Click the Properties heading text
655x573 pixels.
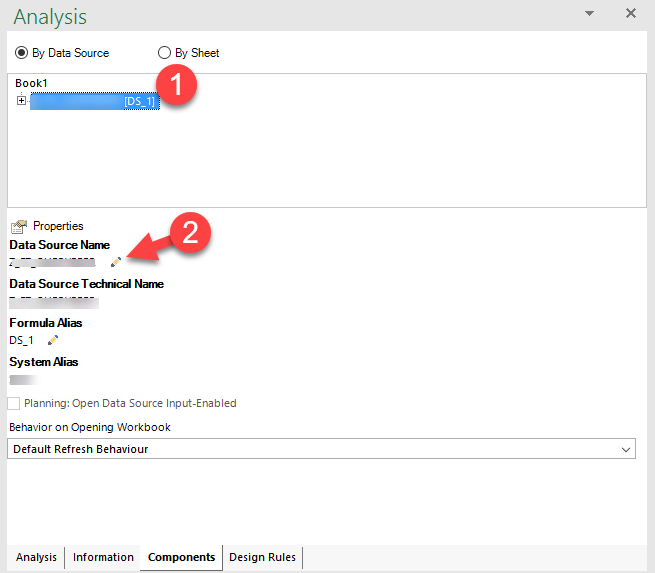click(58, 226)
